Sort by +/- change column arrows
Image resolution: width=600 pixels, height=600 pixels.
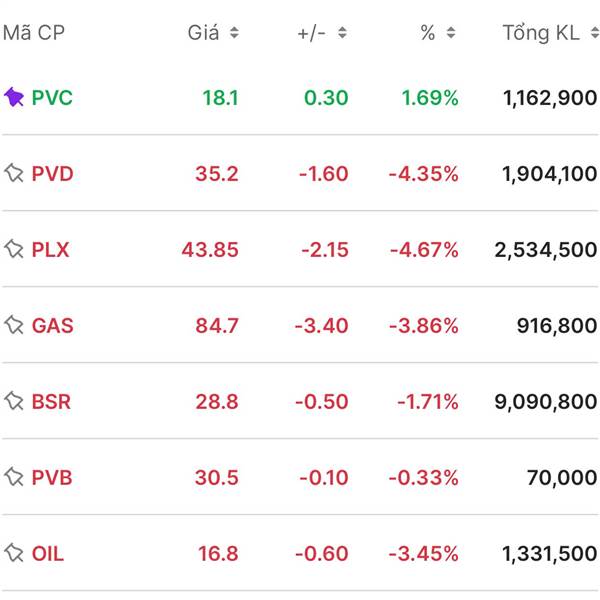click(x=342, y=33)
